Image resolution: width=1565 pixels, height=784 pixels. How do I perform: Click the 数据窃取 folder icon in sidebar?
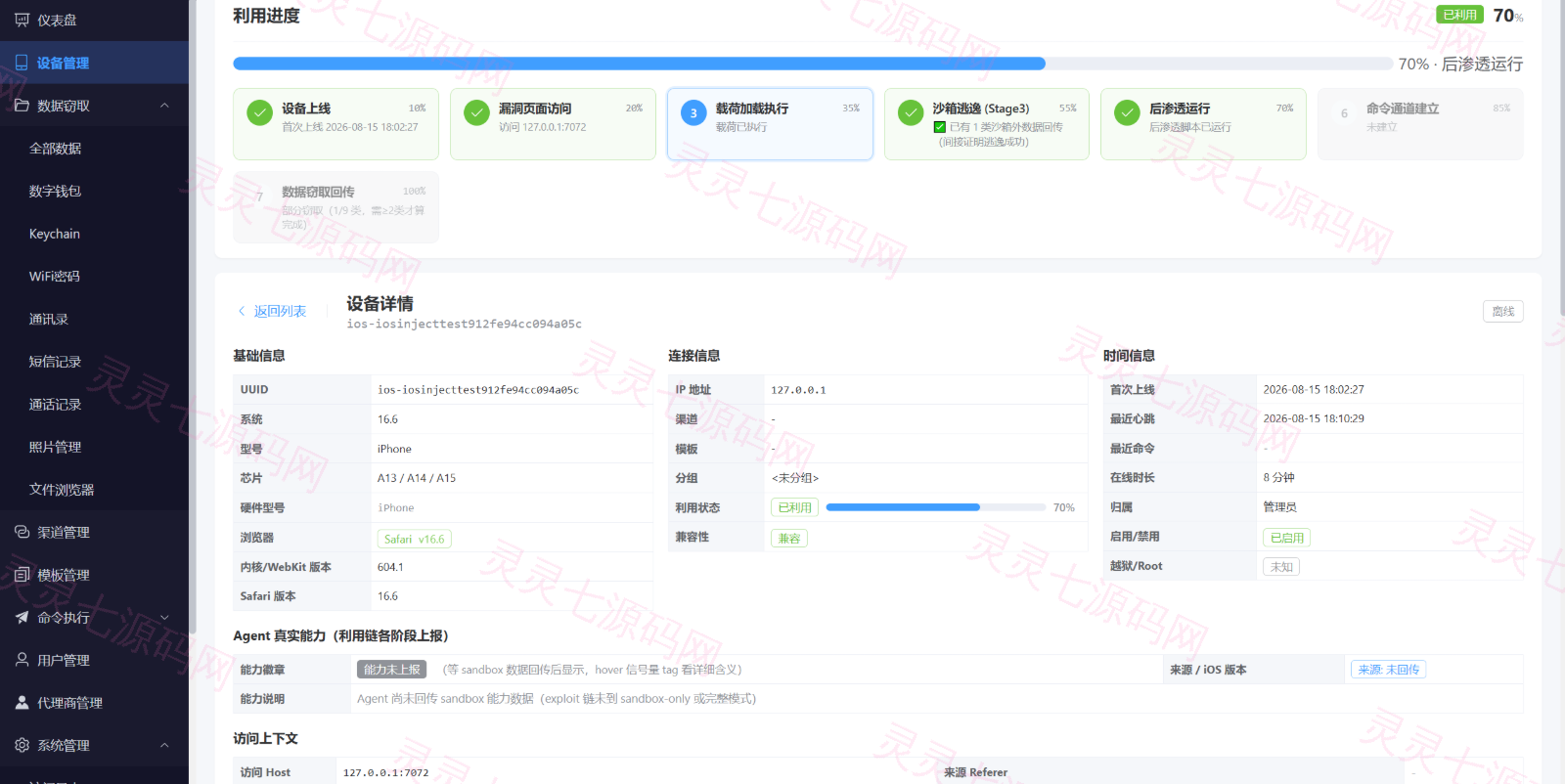22,106
